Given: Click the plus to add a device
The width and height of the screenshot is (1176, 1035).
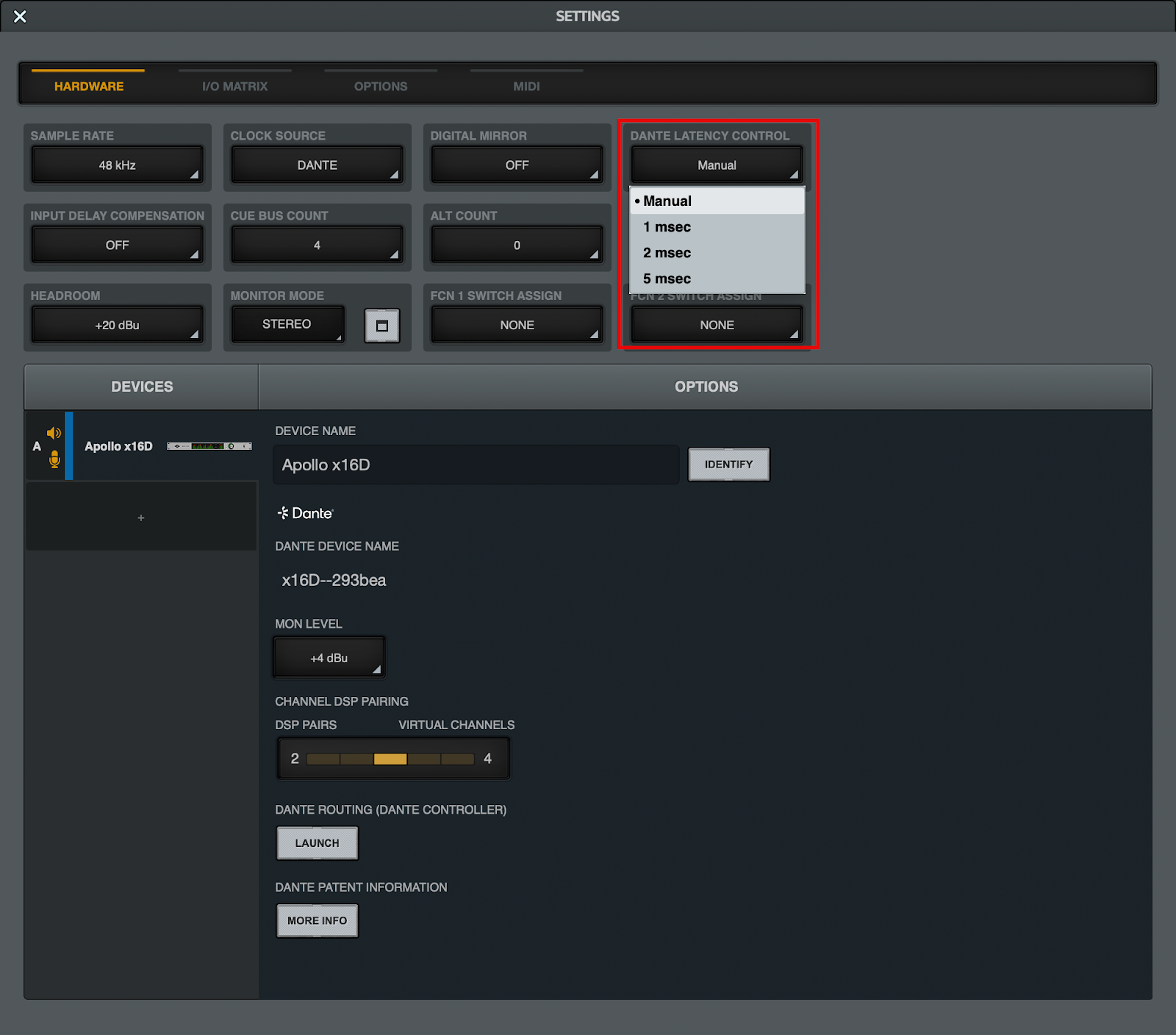Looking at the screenshot, I should [x=141, y=517].
